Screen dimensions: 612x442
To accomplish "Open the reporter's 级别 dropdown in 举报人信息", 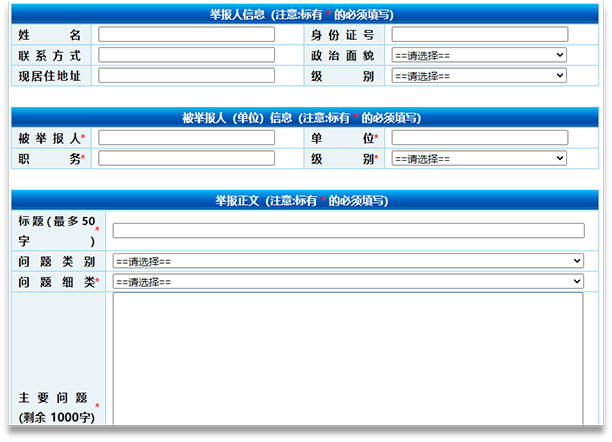I will (x=479, y=75).
